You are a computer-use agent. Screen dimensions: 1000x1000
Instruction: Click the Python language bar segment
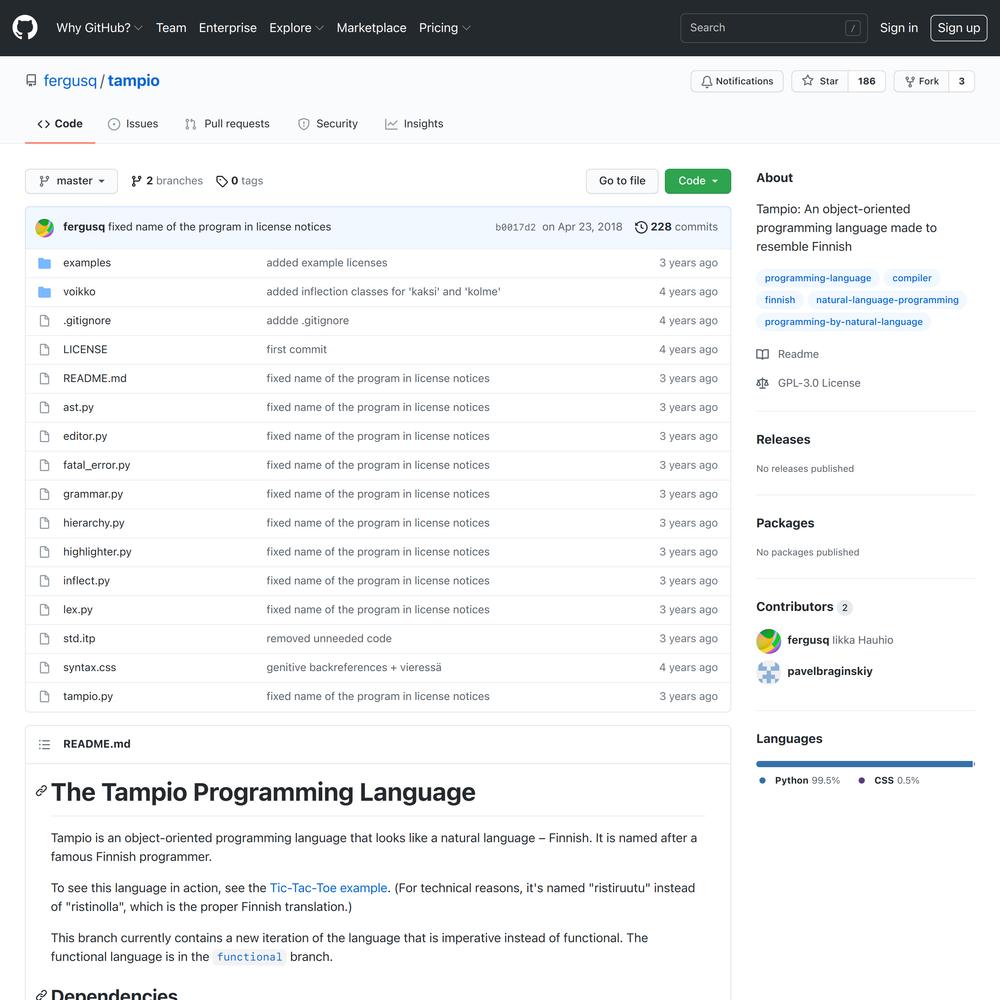(864, 764)
